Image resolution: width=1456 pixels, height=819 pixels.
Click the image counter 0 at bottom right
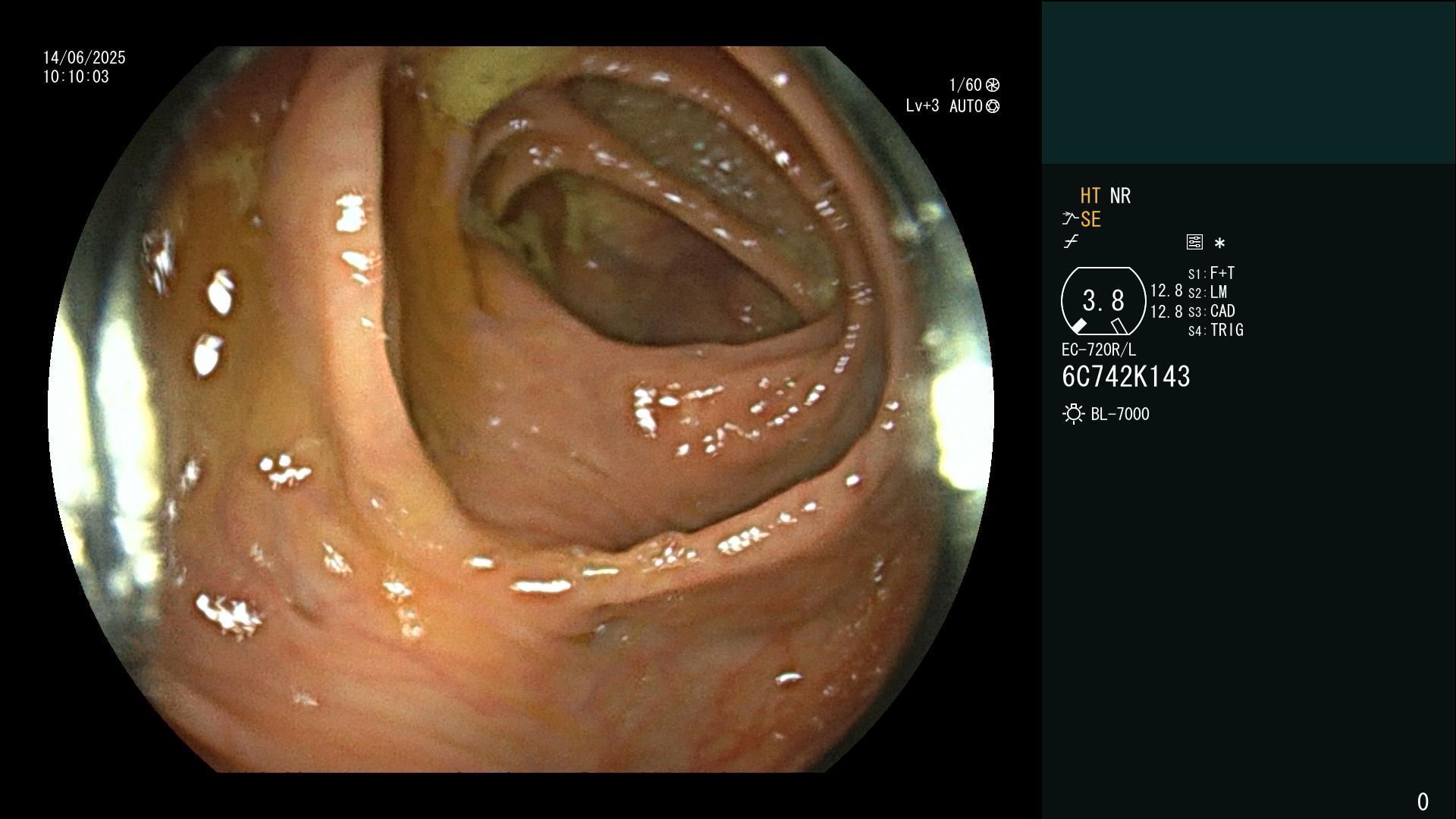(1423, 802)
